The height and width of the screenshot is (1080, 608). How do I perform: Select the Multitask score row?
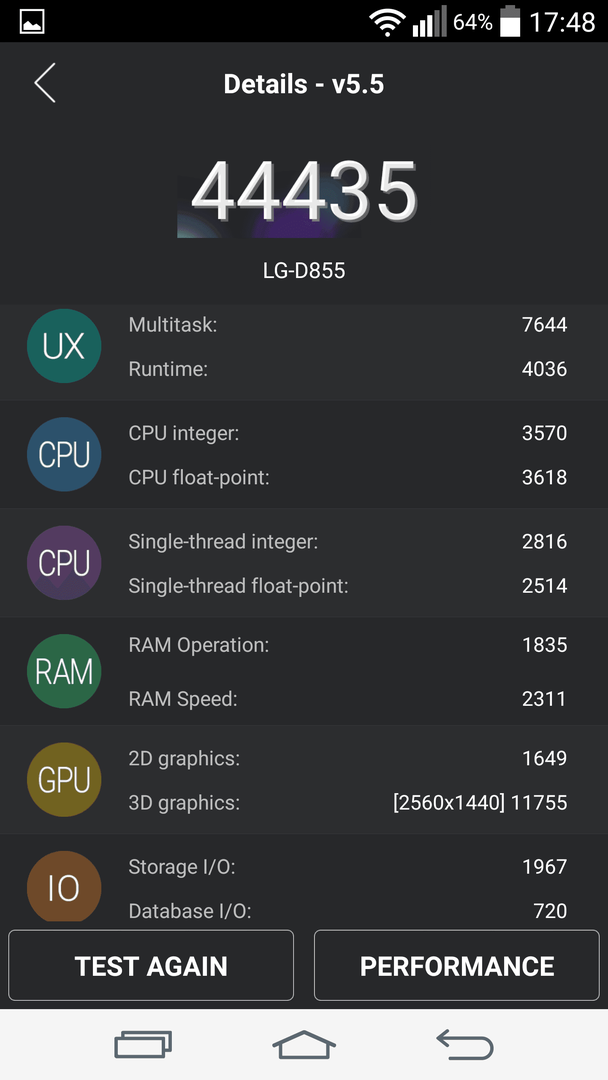point(348,324)
